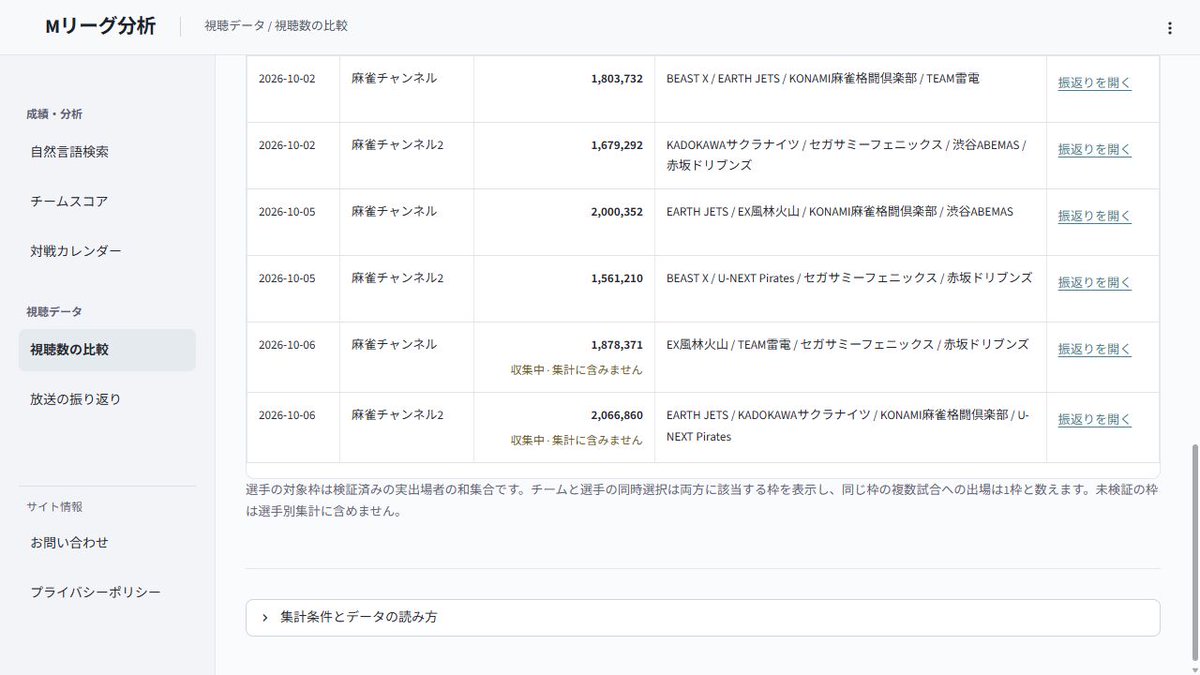The width and height of the screenshot is (1200, 675).
Task: Click 麻雀チャンネル2 in the 1,679,292 row
Action: click(x=397, y=145)
